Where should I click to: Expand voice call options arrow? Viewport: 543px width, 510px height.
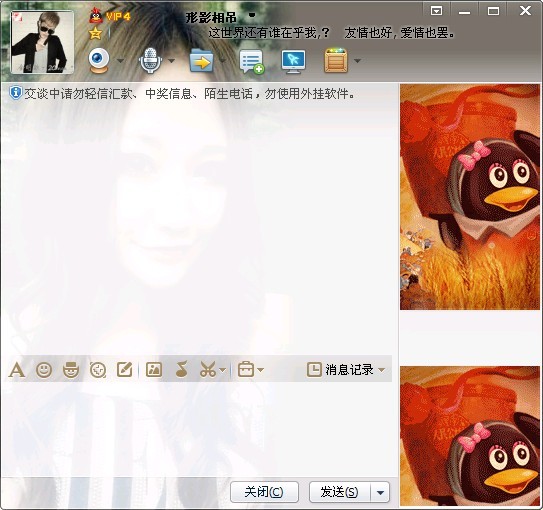pos(171,61)
